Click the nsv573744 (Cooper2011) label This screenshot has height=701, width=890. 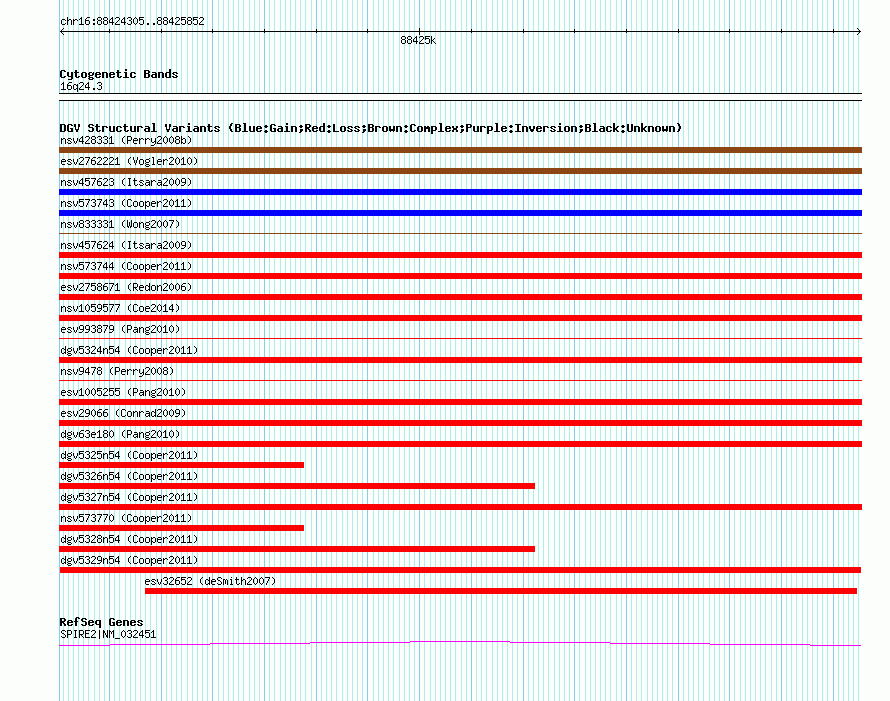[126, 266]
